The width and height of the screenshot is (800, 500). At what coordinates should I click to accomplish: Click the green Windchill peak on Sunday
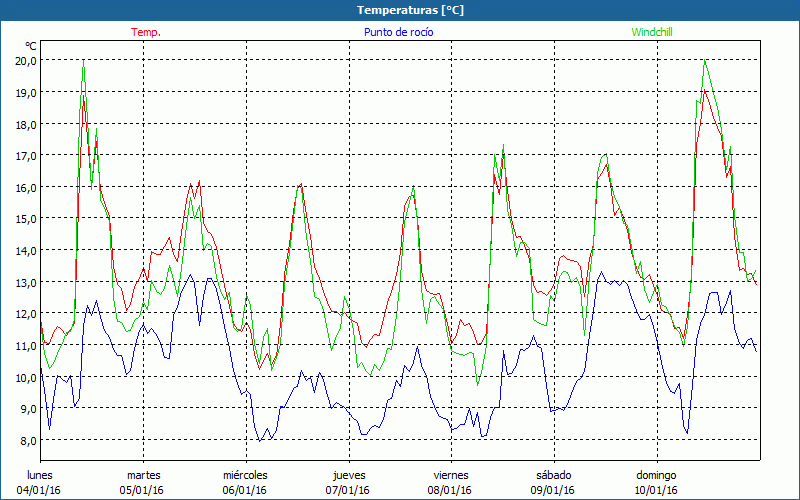(705, 61)
